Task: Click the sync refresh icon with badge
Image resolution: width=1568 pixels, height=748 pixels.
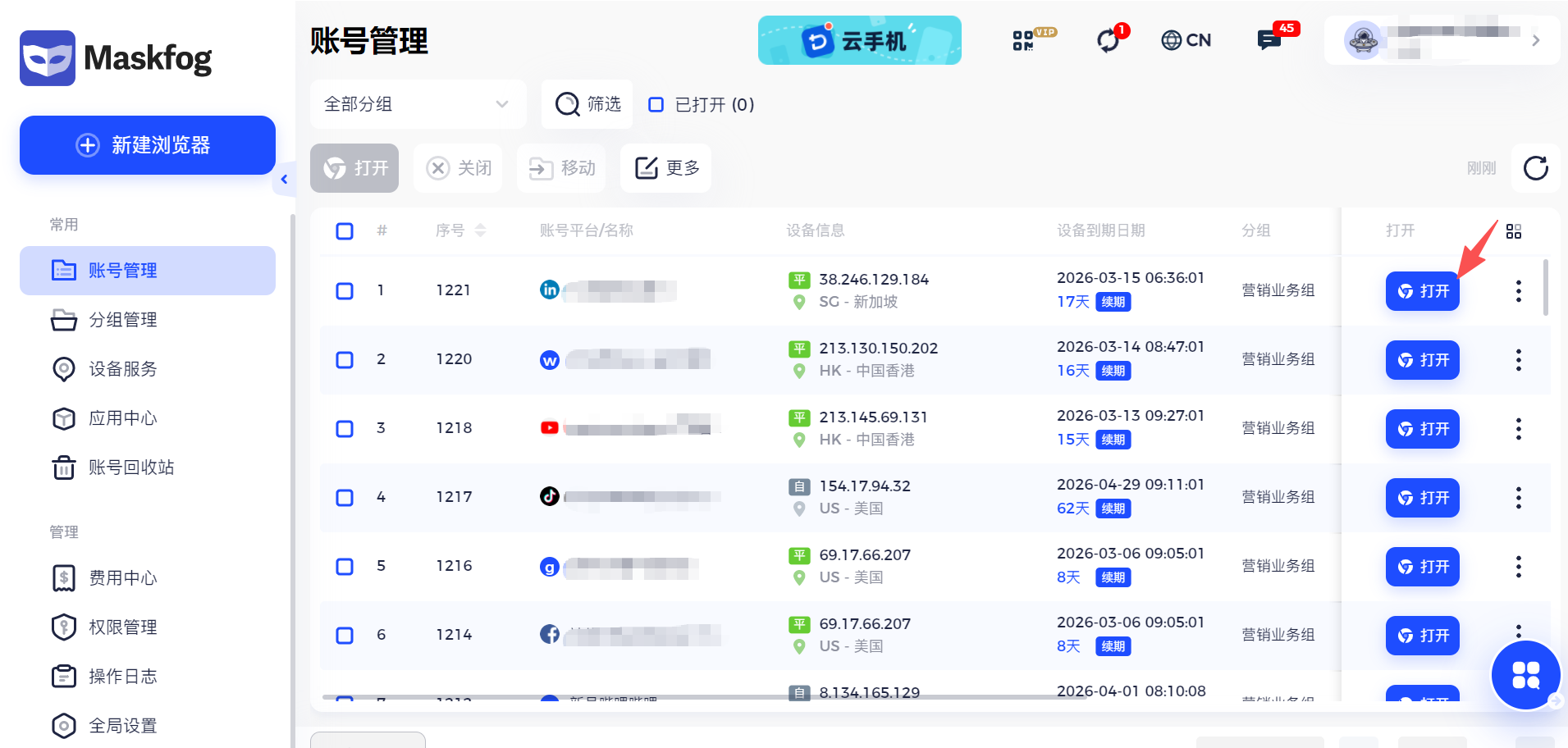Action: point(1110,39)
